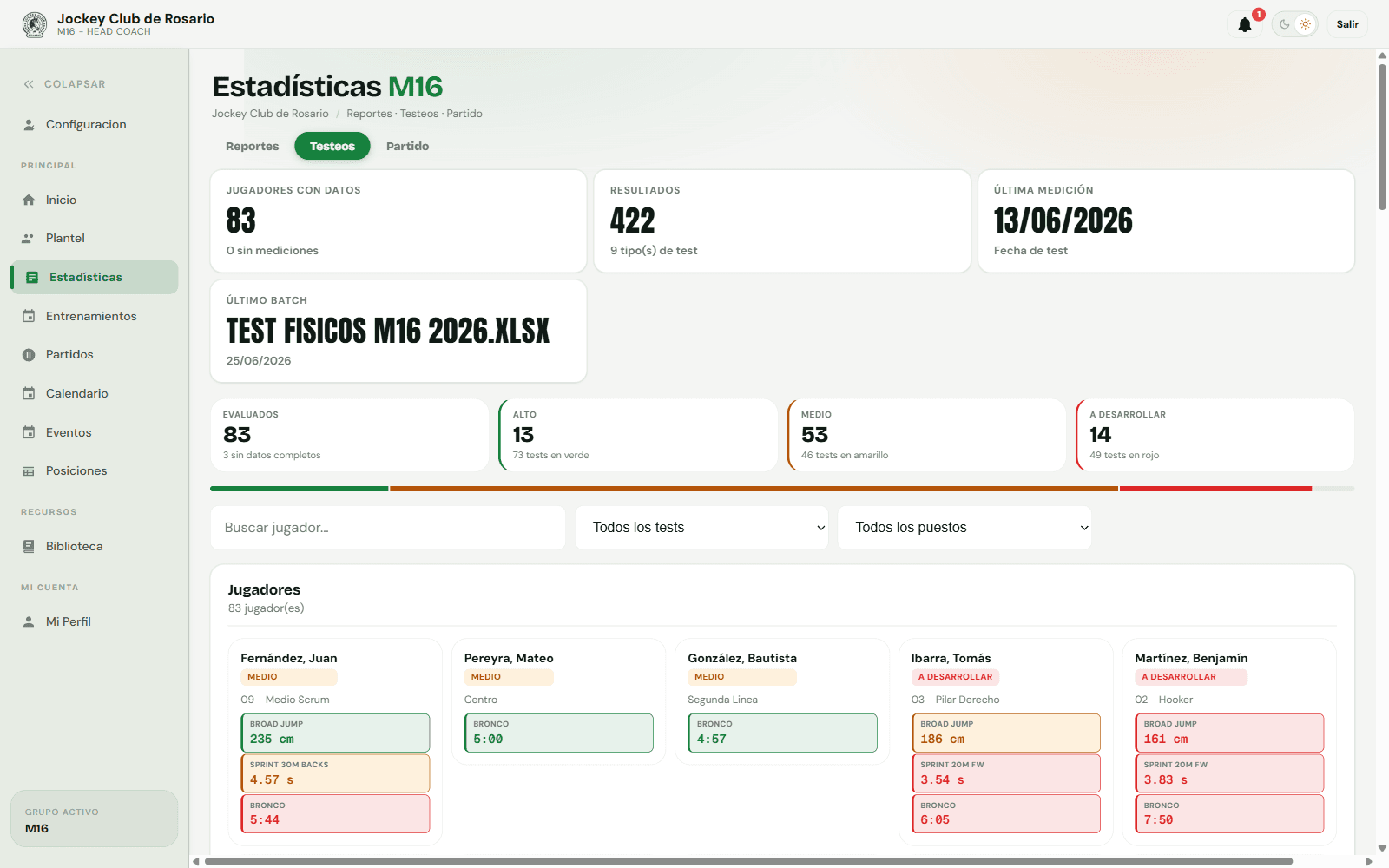
Task: Open Mi Perfil via the person icon
Action: click(29, 621)
